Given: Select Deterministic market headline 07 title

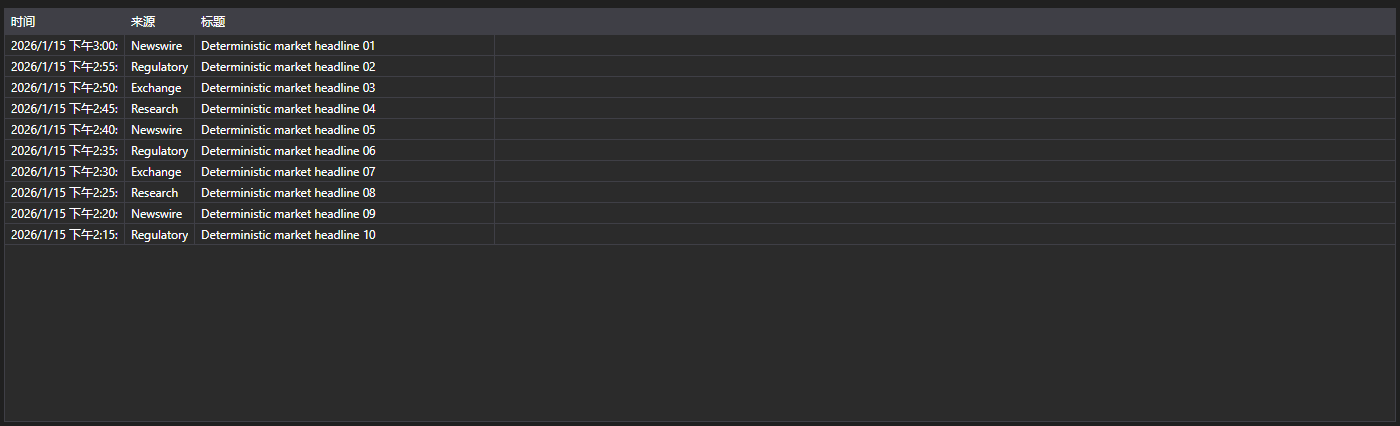Looking at the screenshot, I should 288,172.
